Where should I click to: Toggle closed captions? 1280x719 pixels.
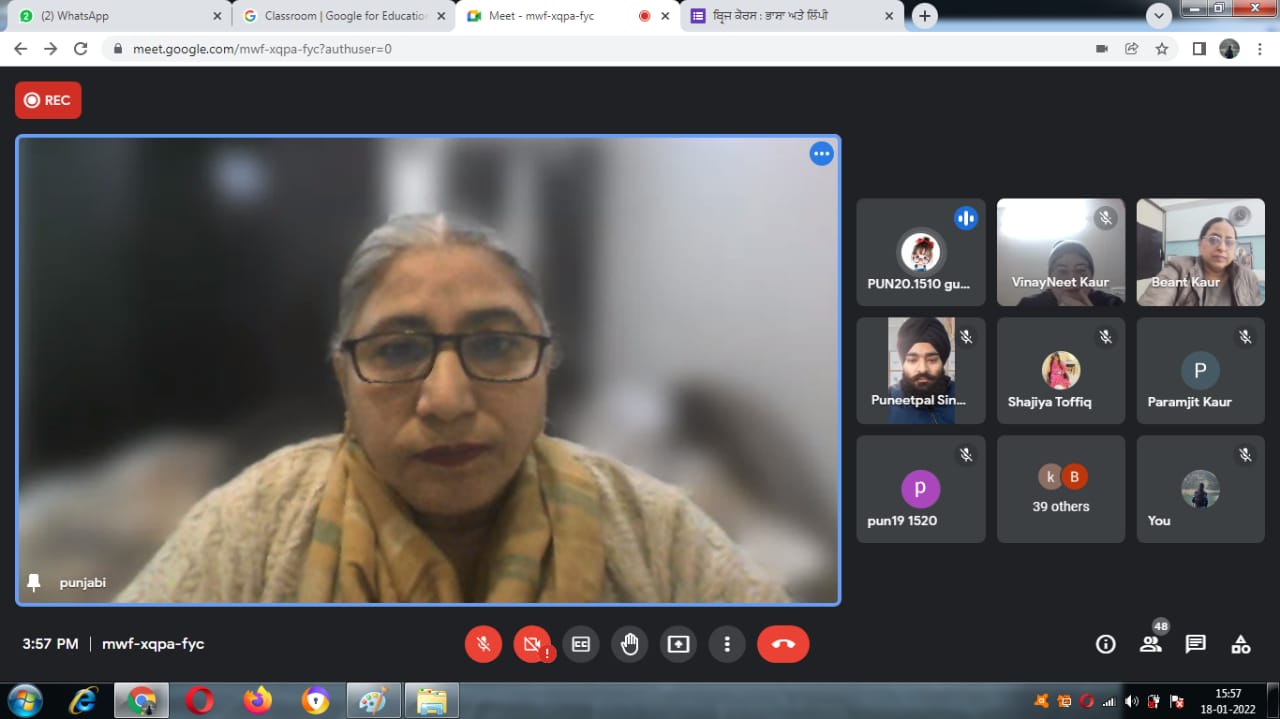tap(580, 644)
